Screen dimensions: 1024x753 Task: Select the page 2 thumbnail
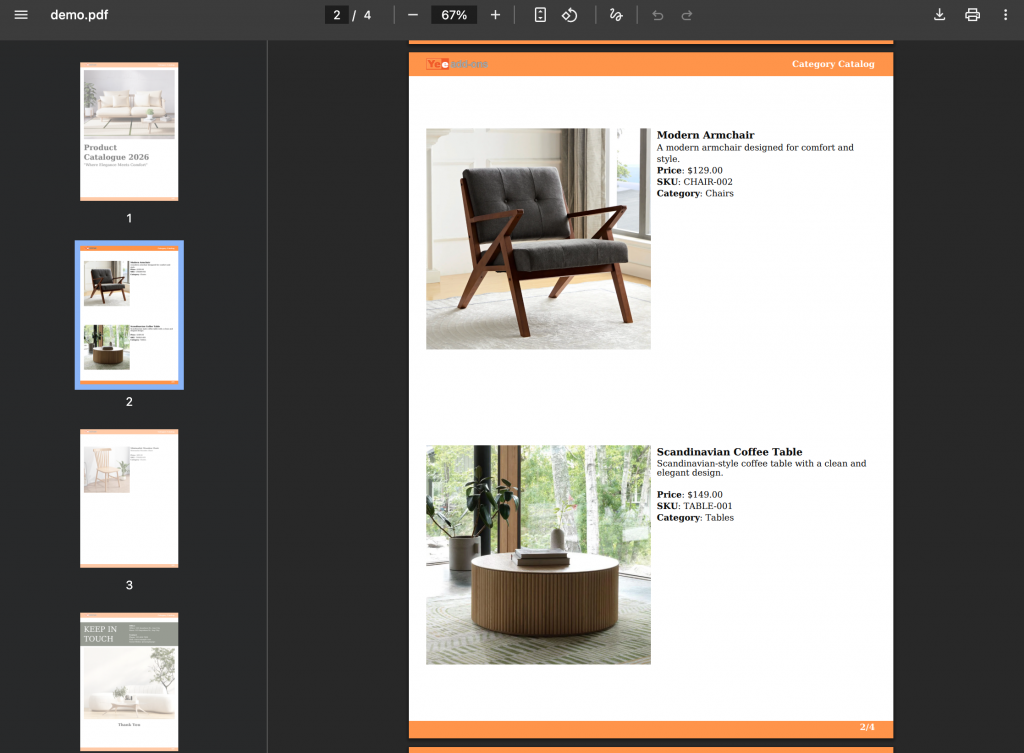click(x=129, y=314)
